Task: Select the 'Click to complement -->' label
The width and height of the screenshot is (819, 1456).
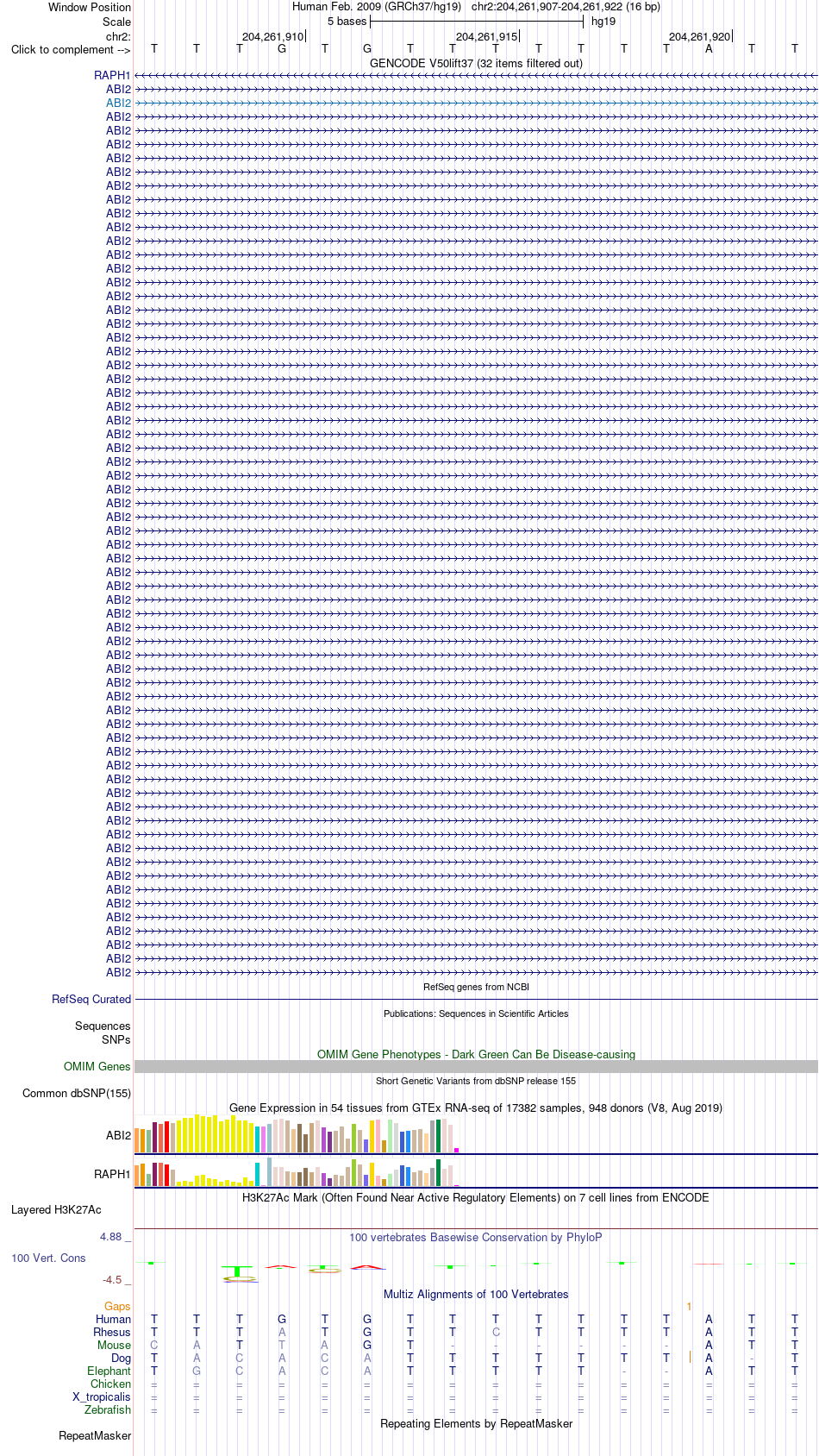Action: point(71,49)
